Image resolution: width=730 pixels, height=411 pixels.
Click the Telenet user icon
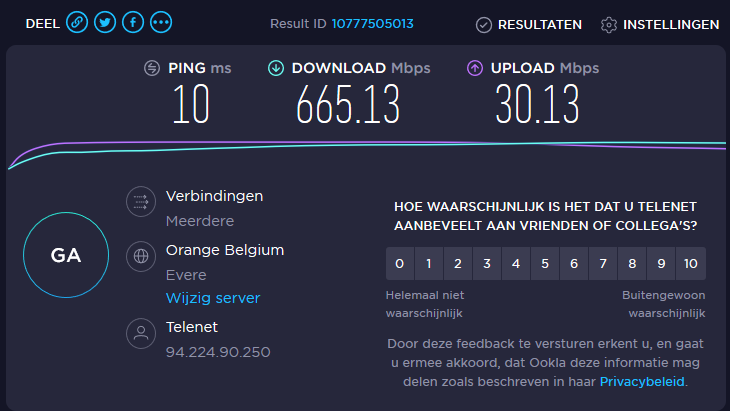[x=140, y=333]
